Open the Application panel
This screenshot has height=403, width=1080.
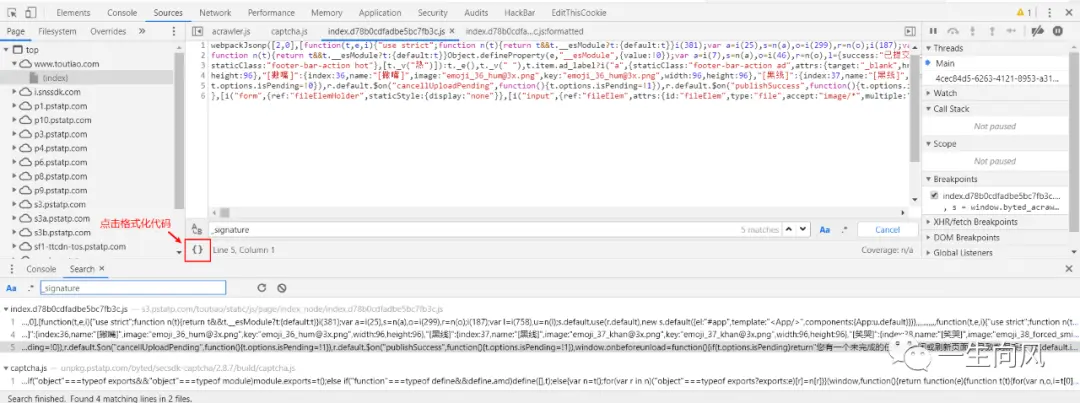coord(380,12)
